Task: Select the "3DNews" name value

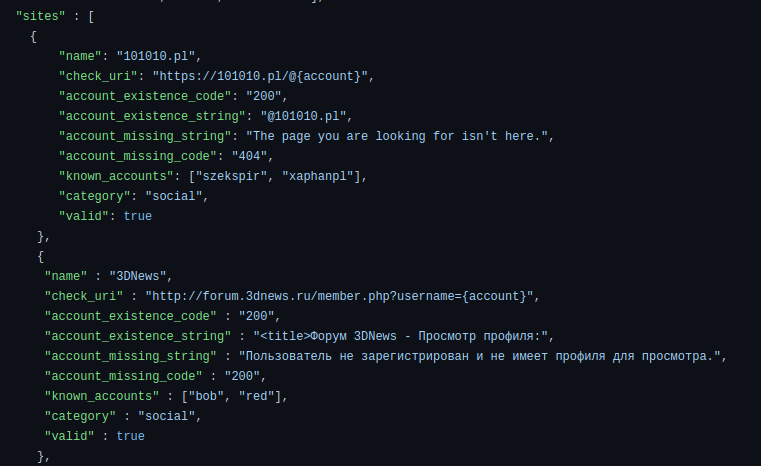Action: (137, 276)
